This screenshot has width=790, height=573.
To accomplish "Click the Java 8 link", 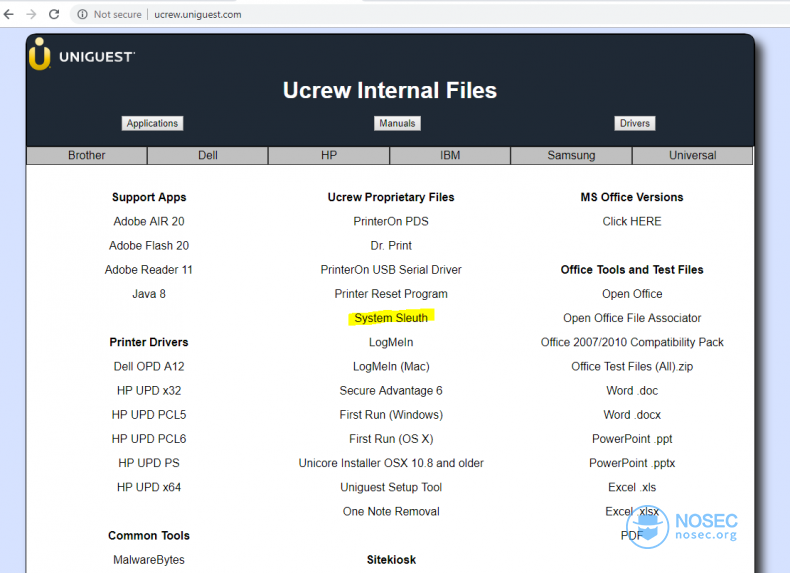I will (149, 294).
